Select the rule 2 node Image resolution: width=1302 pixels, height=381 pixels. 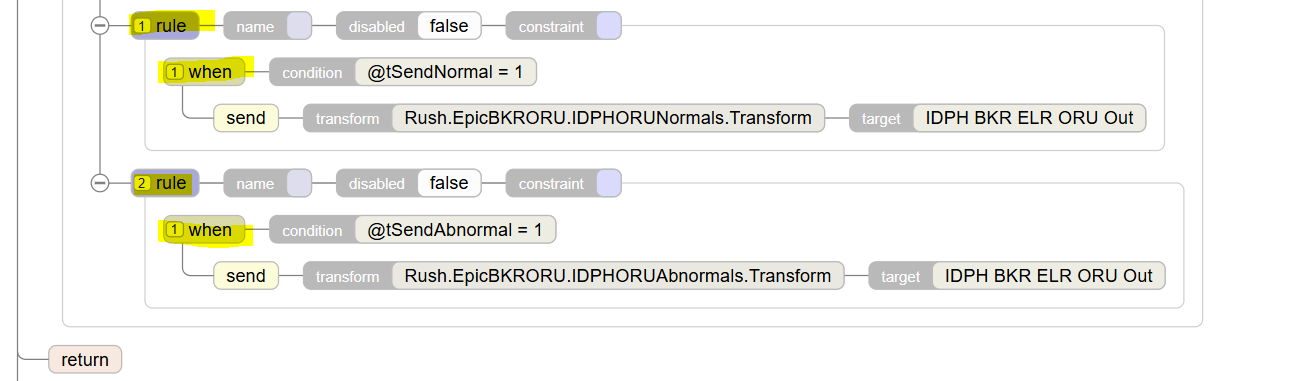[166, 183]
